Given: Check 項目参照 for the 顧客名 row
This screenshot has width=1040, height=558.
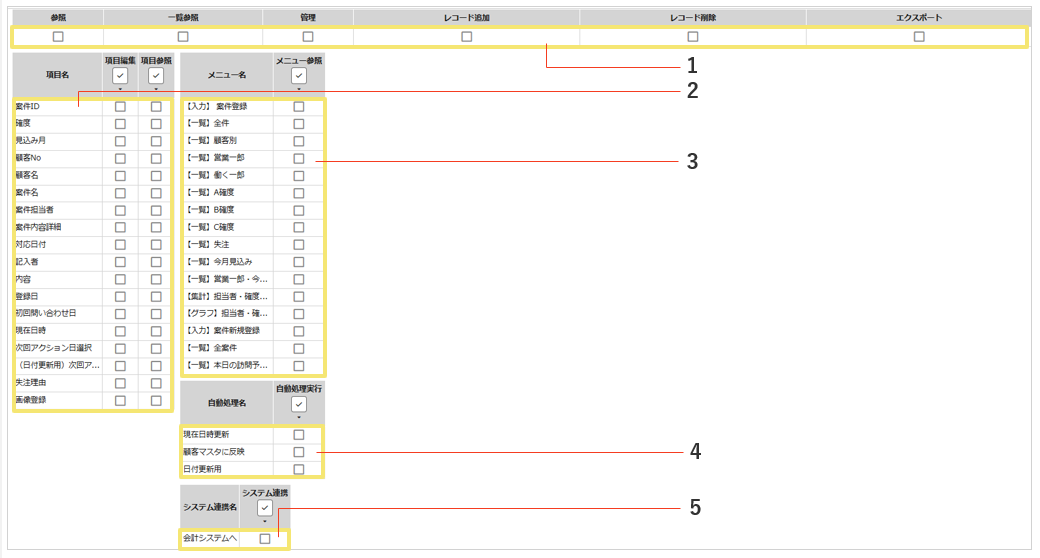Looking at the screenshot, I should [156, 175].
